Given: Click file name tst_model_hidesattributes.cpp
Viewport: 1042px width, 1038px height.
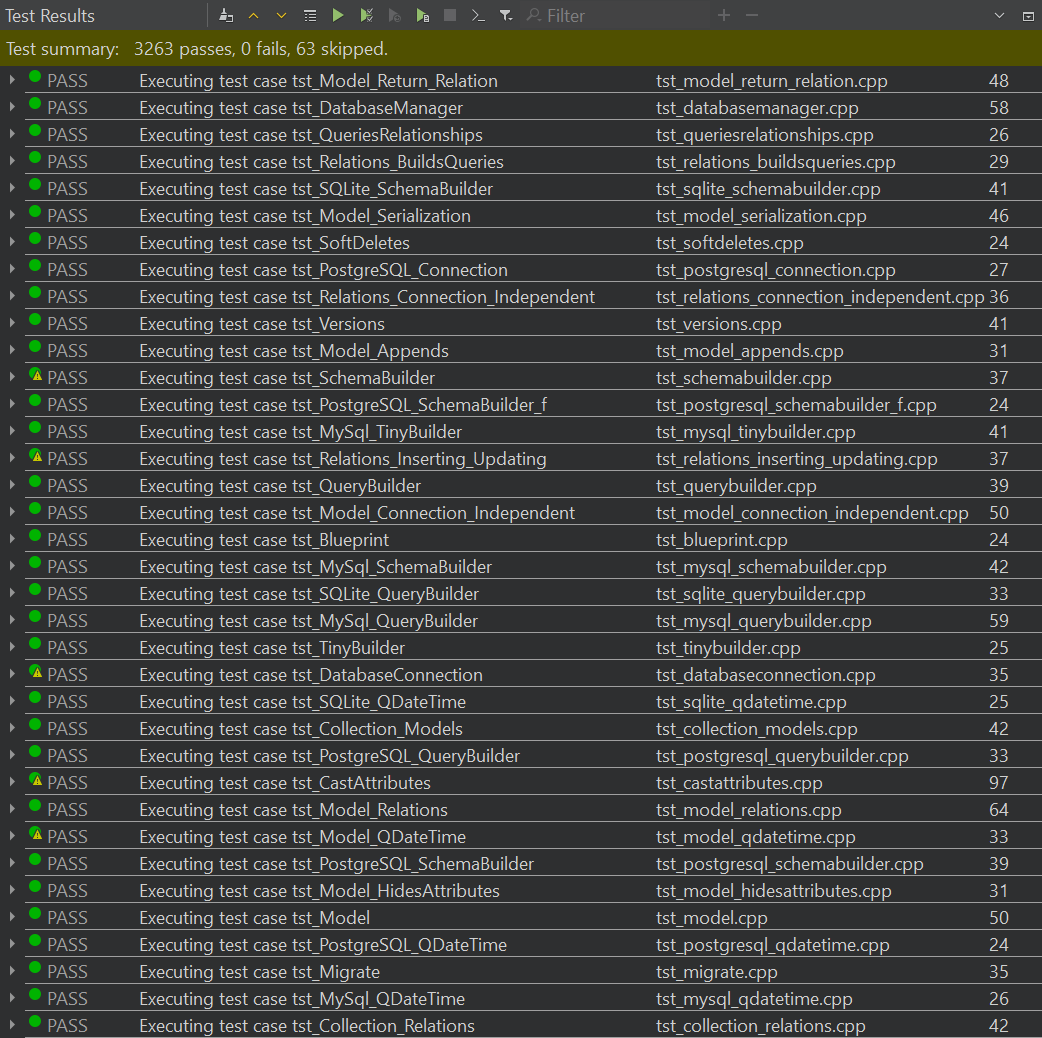Looking at the screenshot, I should pyautogui.click(x=774, y=891).
